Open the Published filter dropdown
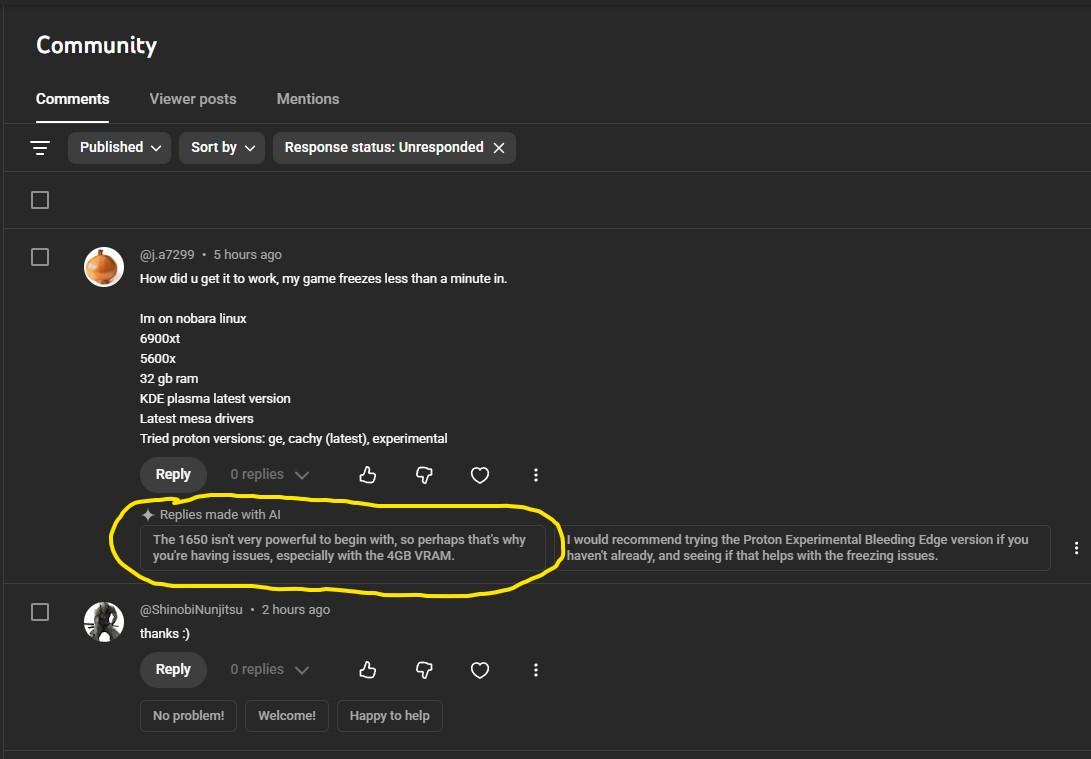The image size is (1091, 759). (119, 148)
